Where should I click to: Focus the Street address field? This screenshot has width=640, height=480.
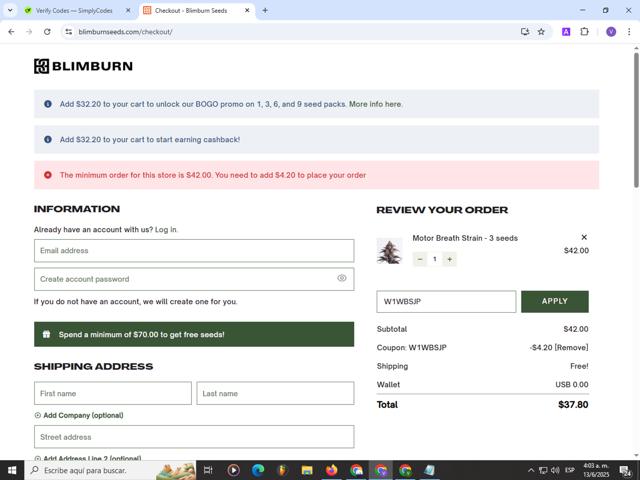pyautogui.click(x=194, y=437)
